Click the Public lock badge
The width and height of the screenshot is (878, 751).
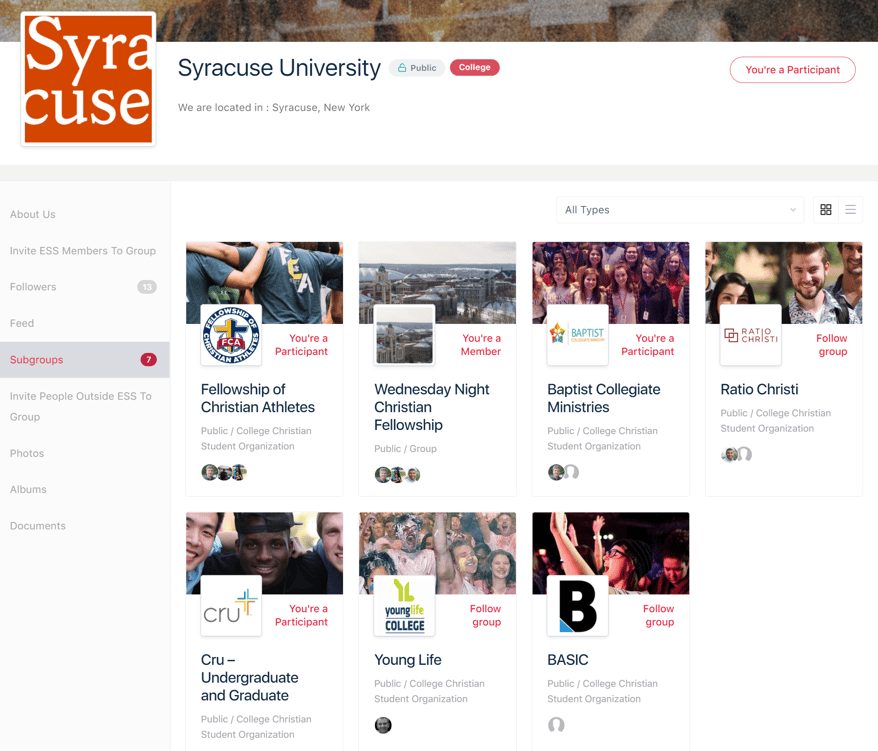[x=417, y=68]
